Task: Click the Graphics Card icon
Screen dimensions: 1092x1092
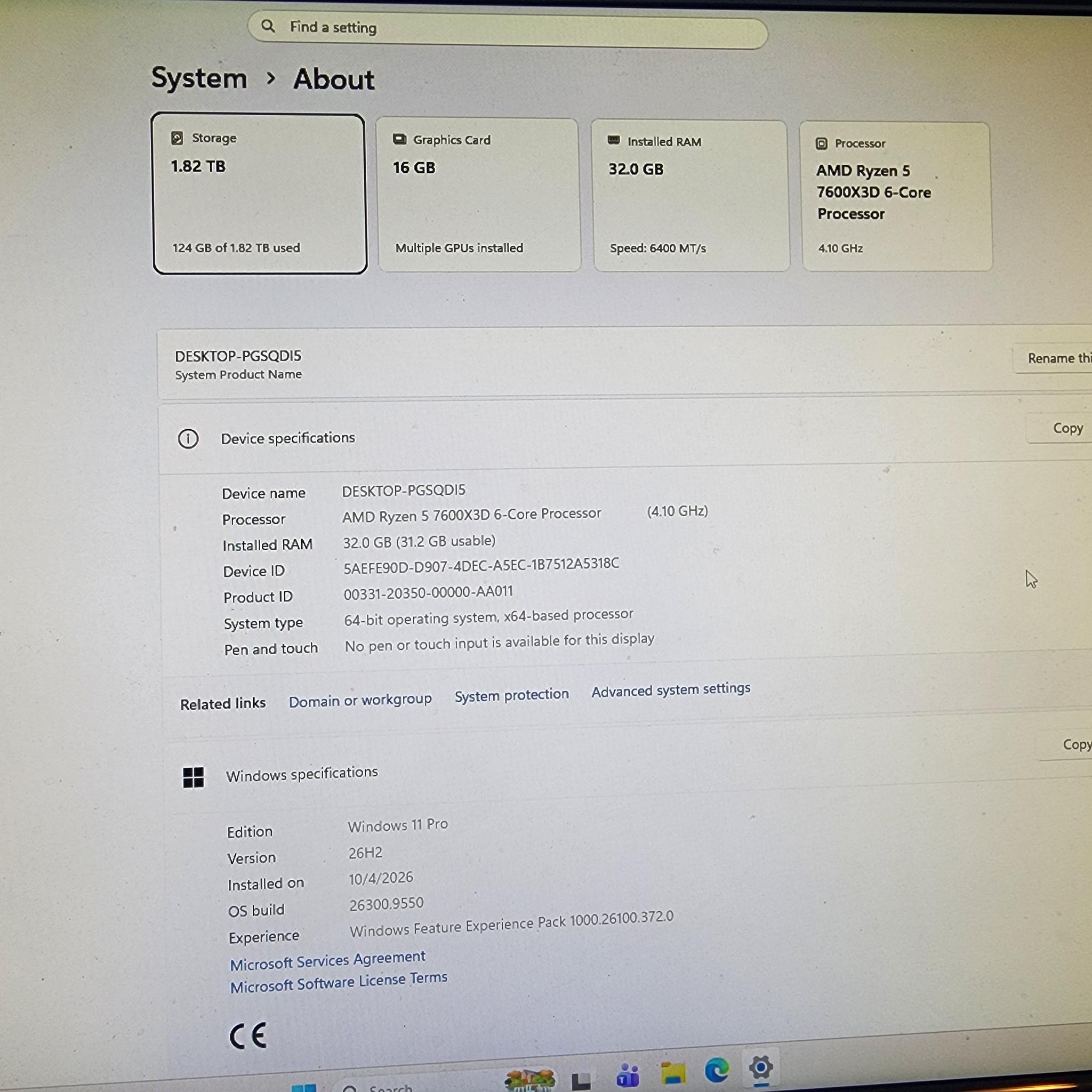Action: click(399, 139)
